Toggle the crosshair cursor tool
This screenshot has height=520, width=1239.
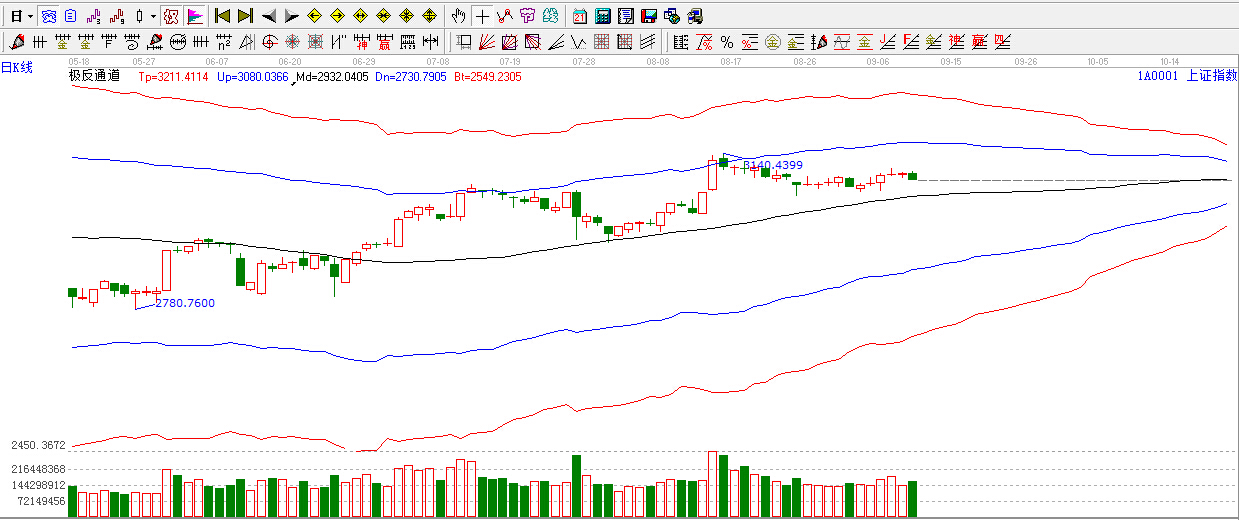[482, 16]
